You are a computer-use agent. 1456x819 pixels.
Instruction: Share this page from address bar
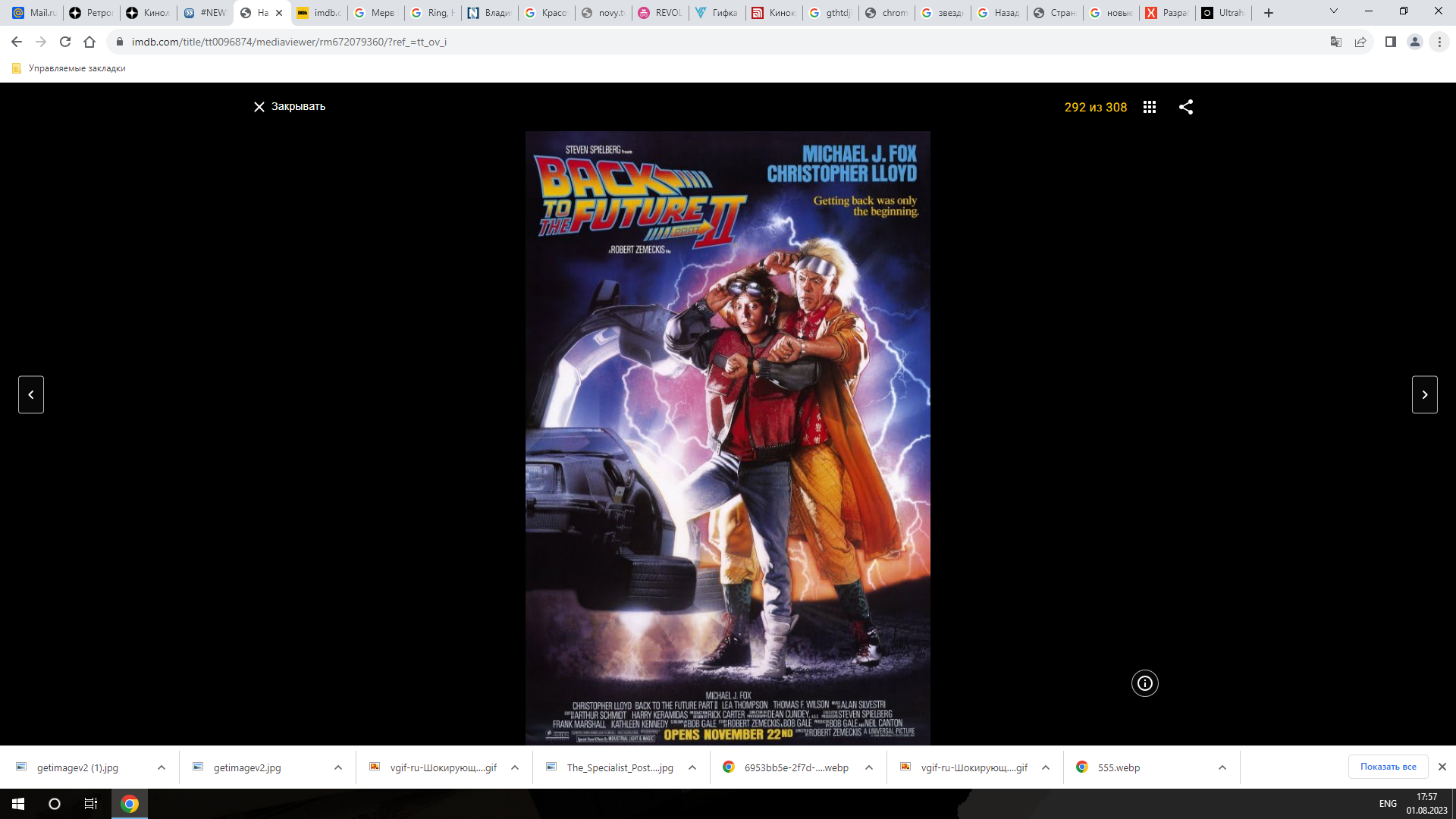click(x=1360, y=42)
